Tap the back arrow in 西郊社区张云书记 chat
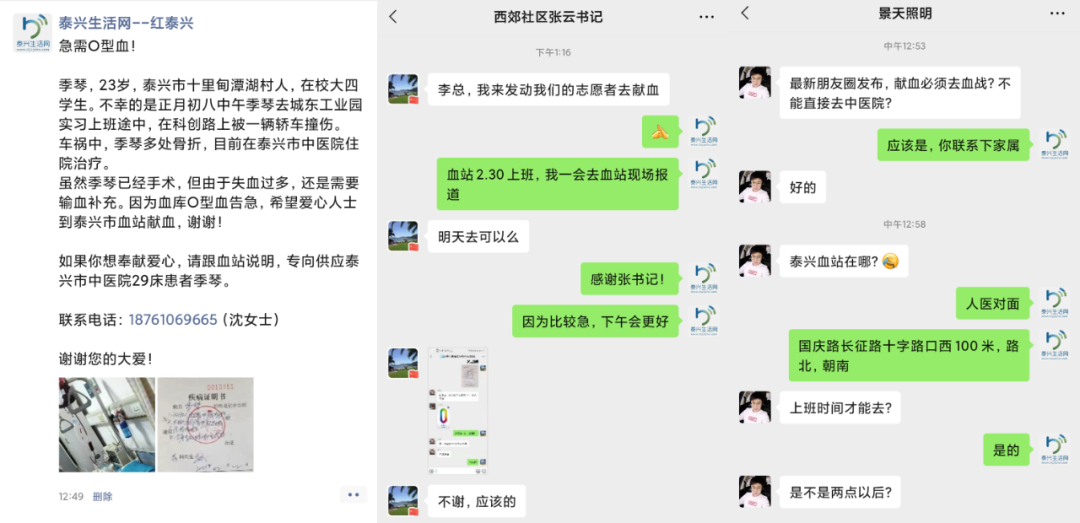This screenshot has height=523, width=1080. coord(393,17)
